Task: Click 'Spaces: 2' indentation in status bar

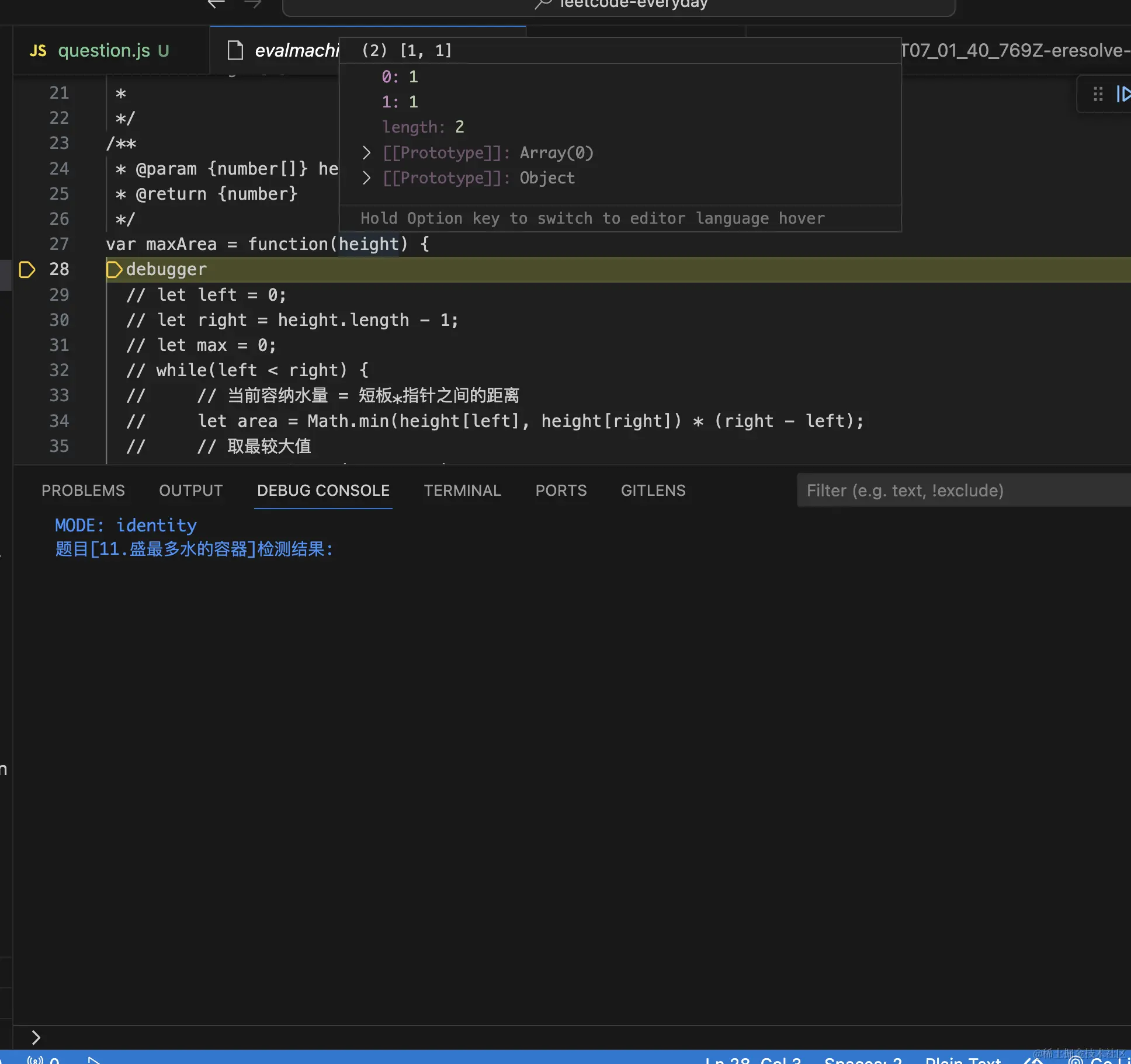Action: tap(863, 1059)
